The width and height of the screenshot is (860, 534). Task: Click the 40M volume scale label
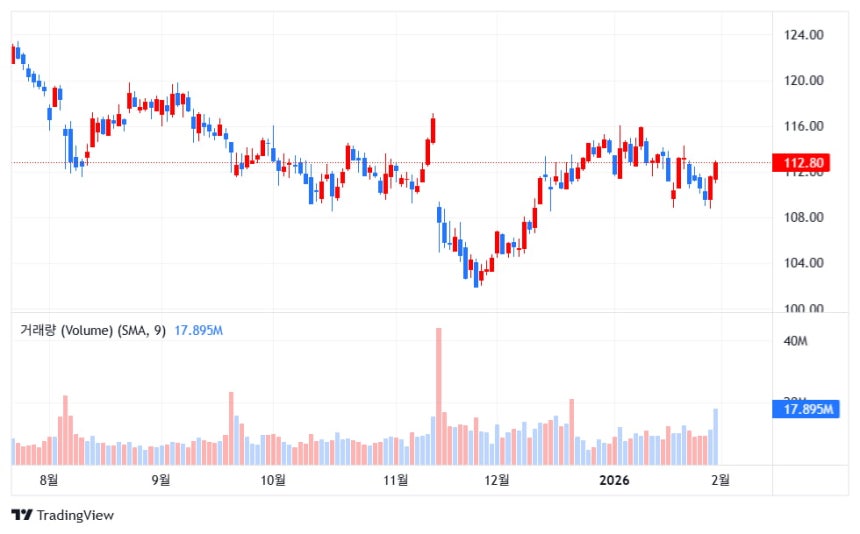[796, 342]
